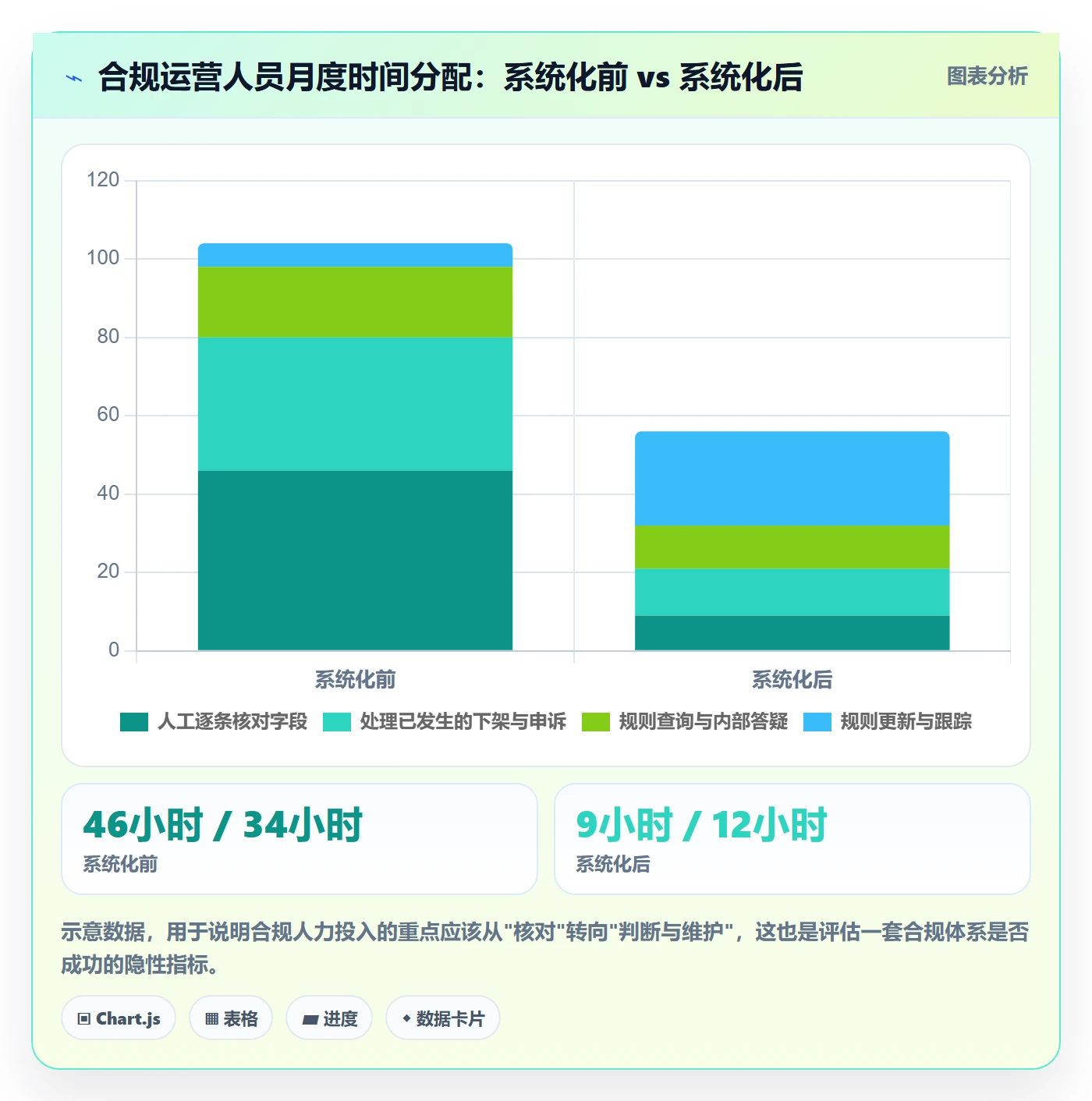Click the turquoise segment of 系统化前 bar
Image resolution: width=1092 pixels, height=1101 pixels.
(355, 404)
